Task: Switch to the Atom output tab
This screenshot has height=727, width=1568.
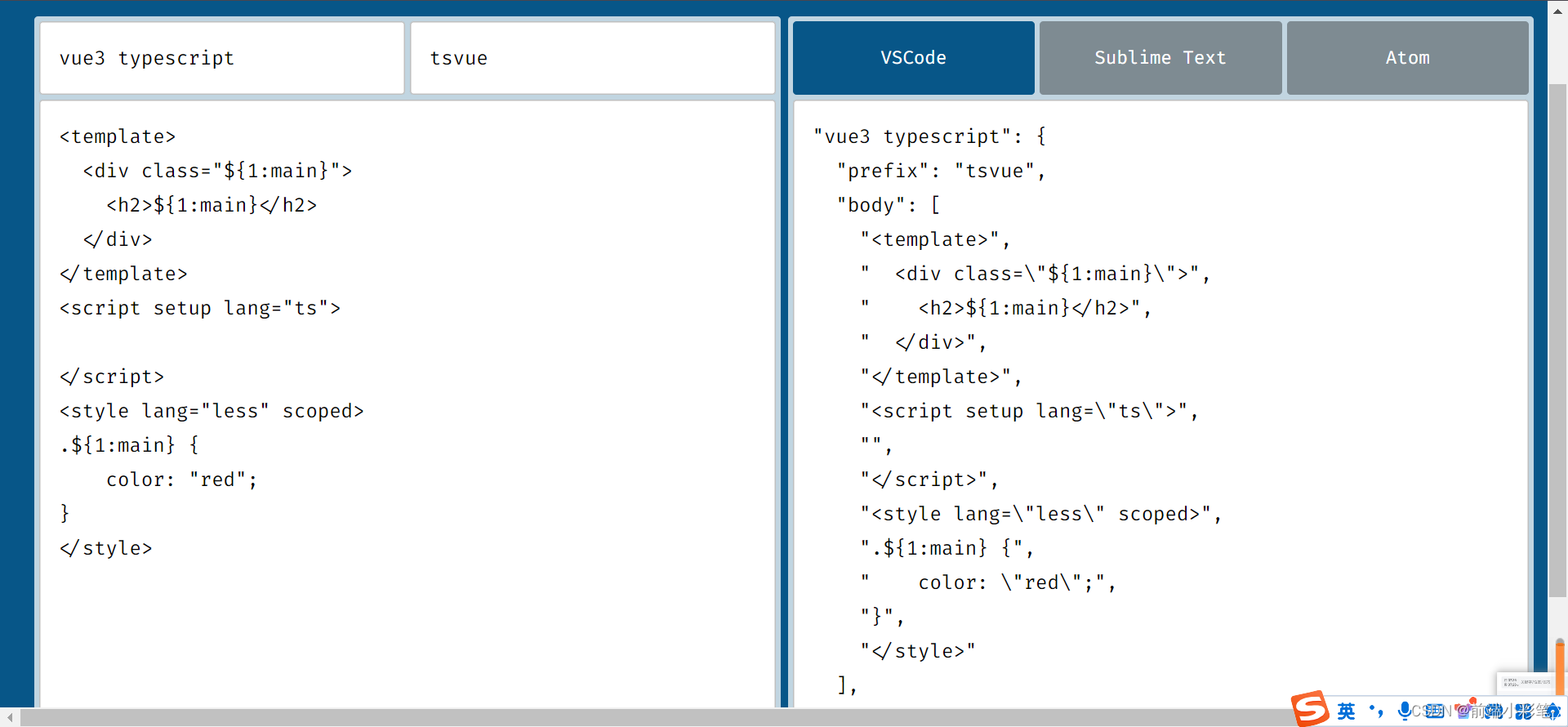Action: click(1407, 58)
